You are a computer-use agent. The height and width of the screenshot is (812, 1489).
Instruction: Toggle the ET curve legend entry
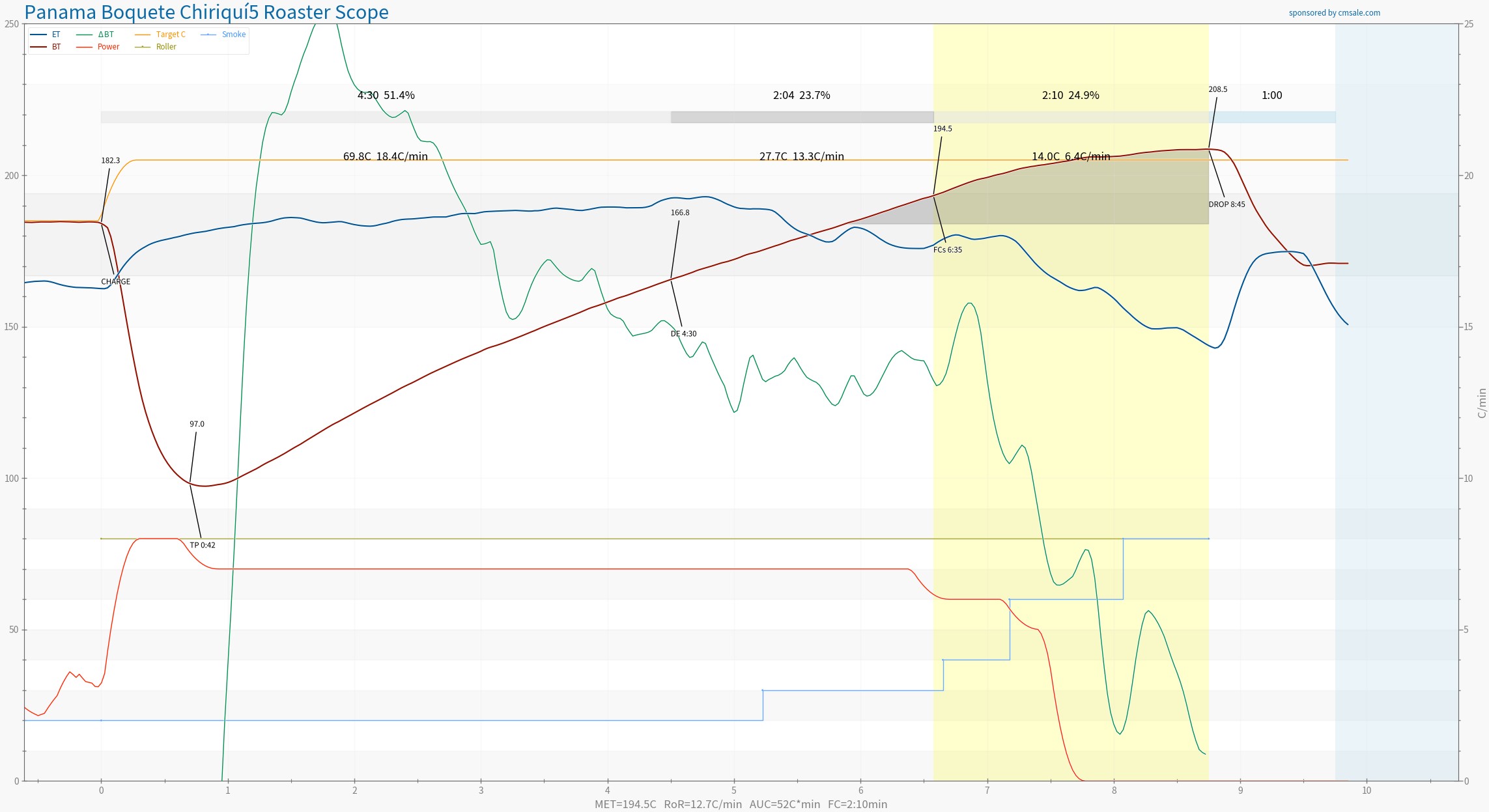tap(55, 35)
